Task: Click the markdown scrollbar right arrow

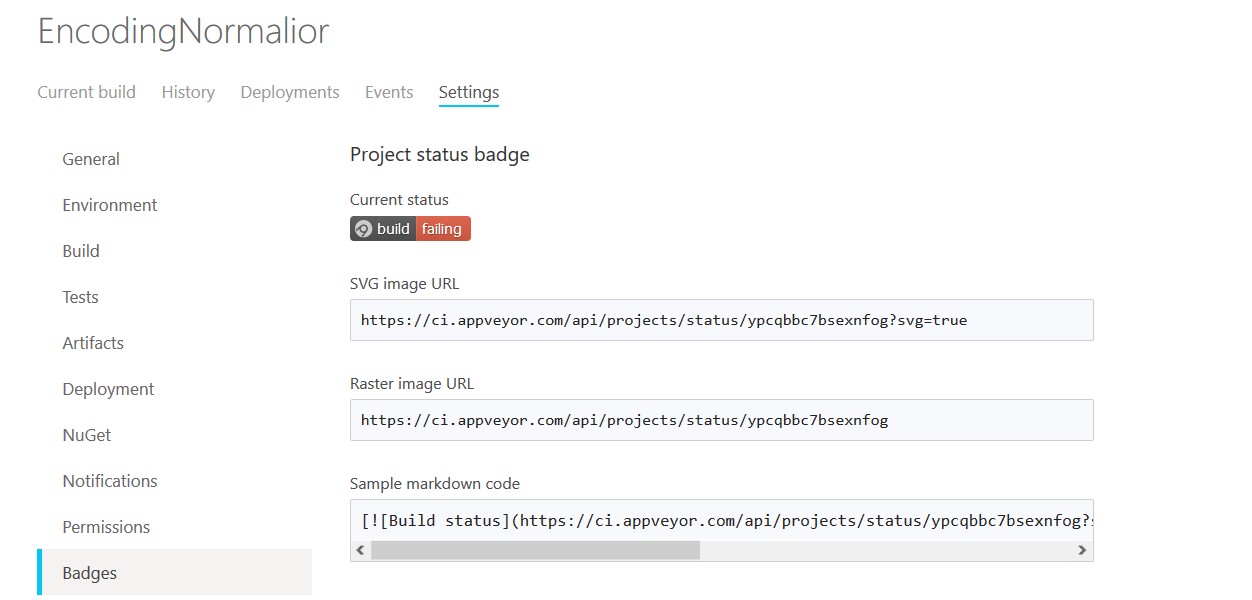Action: click(x=1082, y=550)
